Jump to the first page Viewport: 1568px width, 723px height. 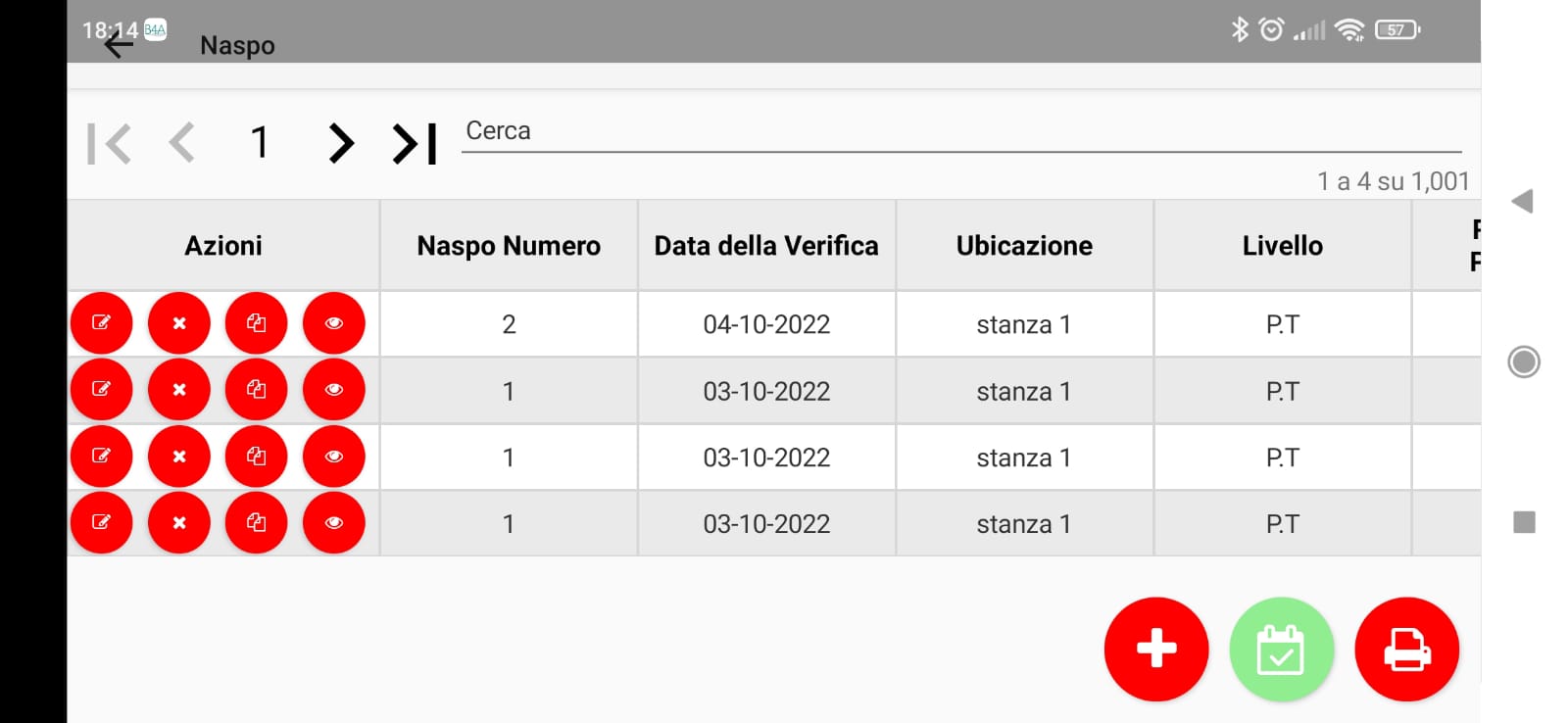[x=109, y=143]
